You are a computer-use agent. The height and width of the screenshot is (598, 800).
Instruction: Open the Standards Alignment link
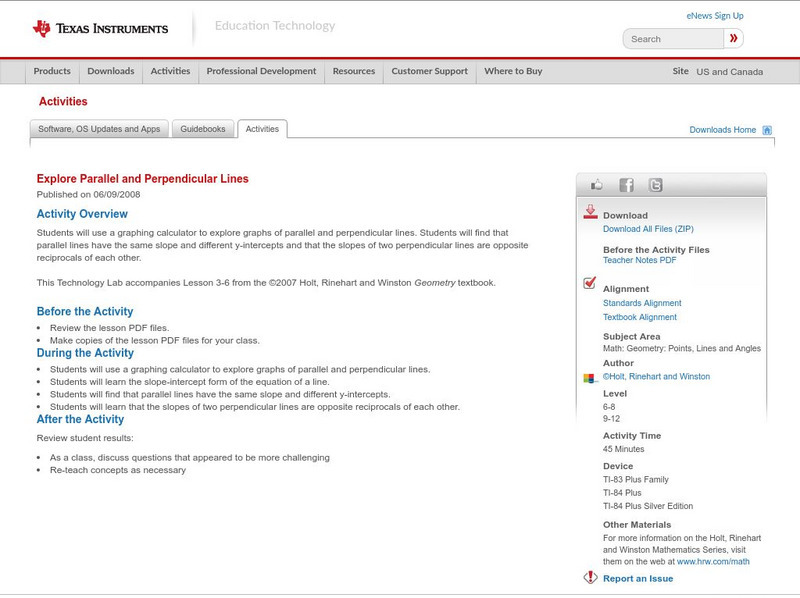click(642, 303)
